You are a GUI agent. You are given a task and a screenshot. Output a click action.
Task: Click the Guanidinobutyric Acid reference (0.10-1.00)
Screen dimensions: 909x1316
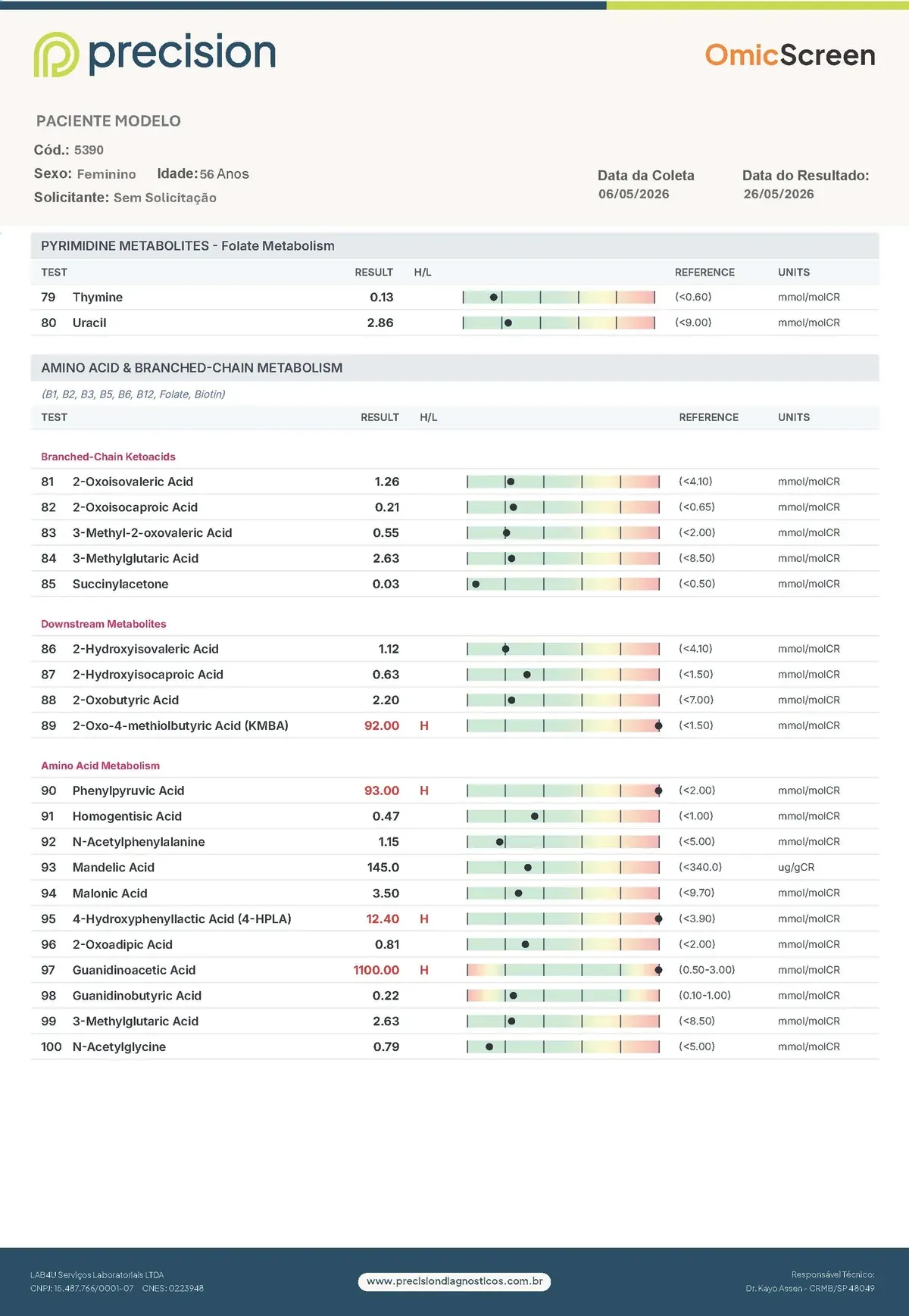(x=704, y=996)
